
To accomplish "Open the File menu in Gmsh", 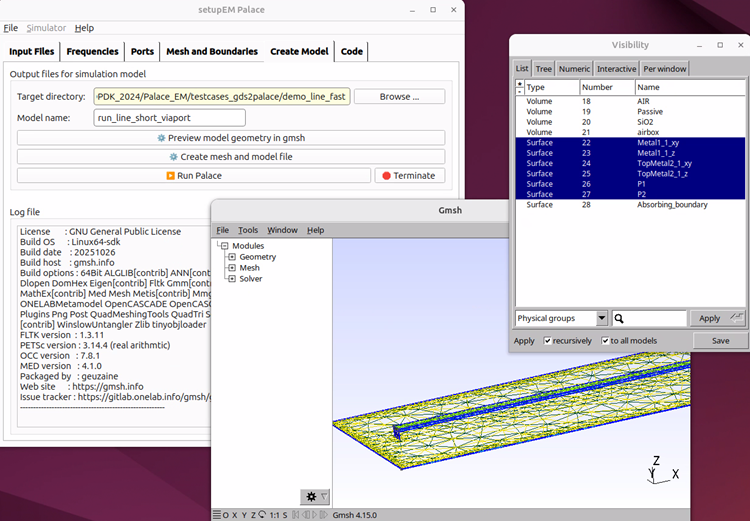I will [222, 230].
